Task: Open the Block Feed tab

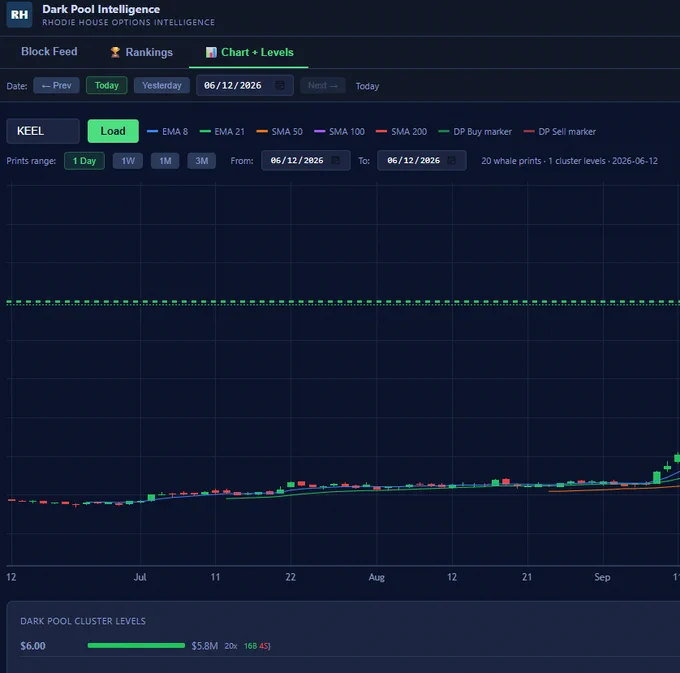Action: [49, 52]
